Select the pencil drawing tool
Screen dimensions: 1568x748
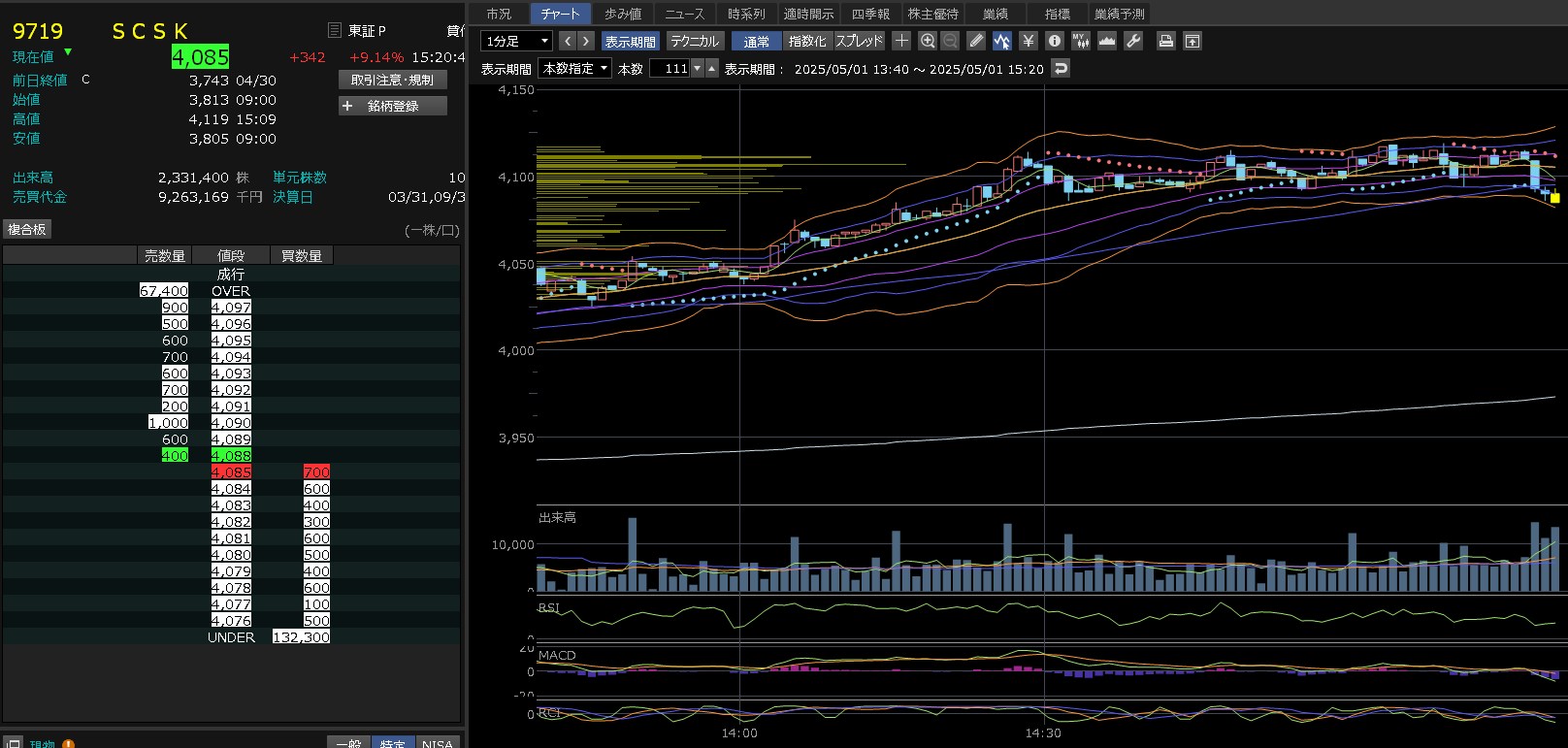click(x=976, y=41)
